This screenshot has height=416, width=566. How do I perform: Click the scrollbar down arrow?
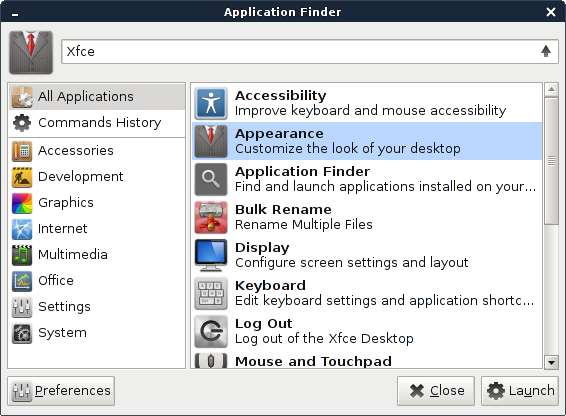point(551,362)
